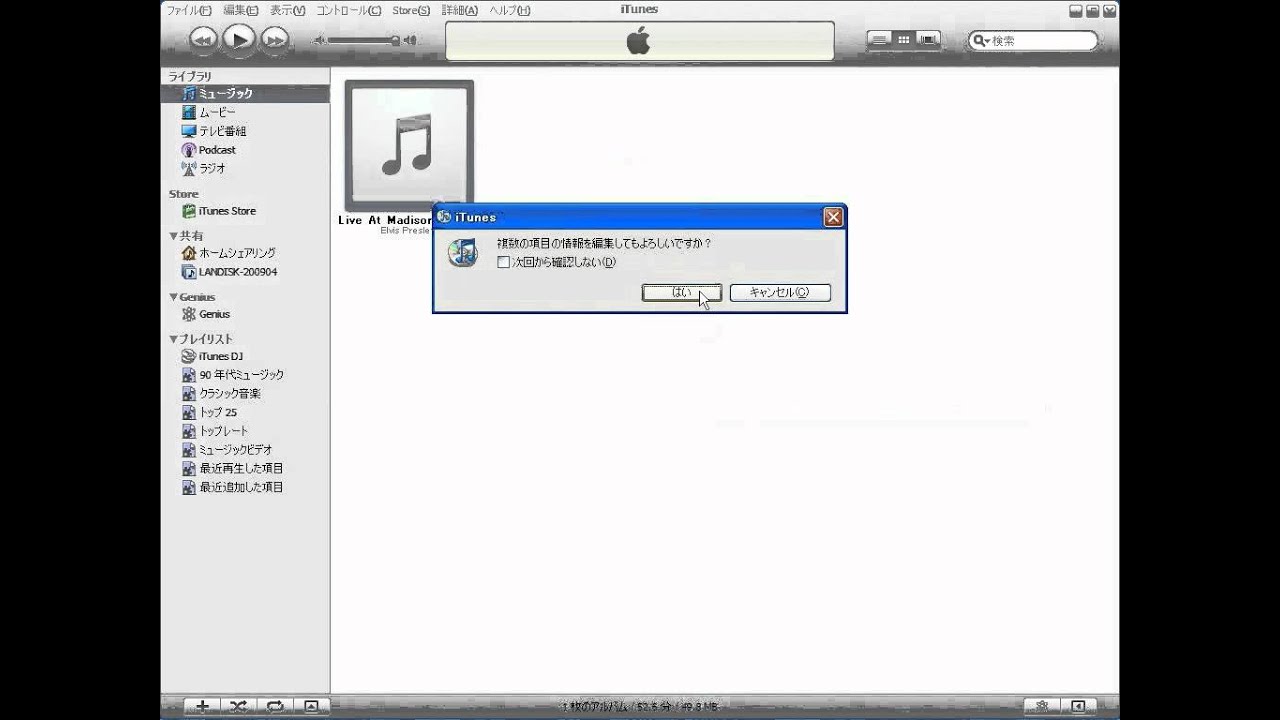Collapse the Genius section
Image resolution: width=1280 pixels, height=720 pixels.
(x=173, y=297)
